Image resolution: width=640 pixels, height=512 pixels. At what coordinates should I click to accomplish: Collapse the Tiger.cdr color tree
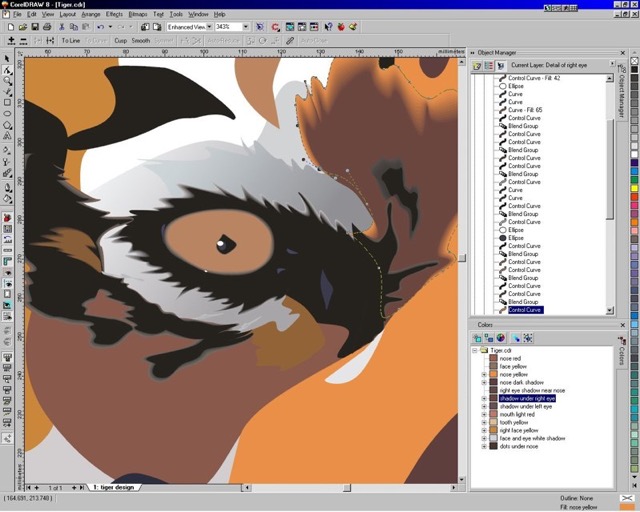click(x=474, y=350)
